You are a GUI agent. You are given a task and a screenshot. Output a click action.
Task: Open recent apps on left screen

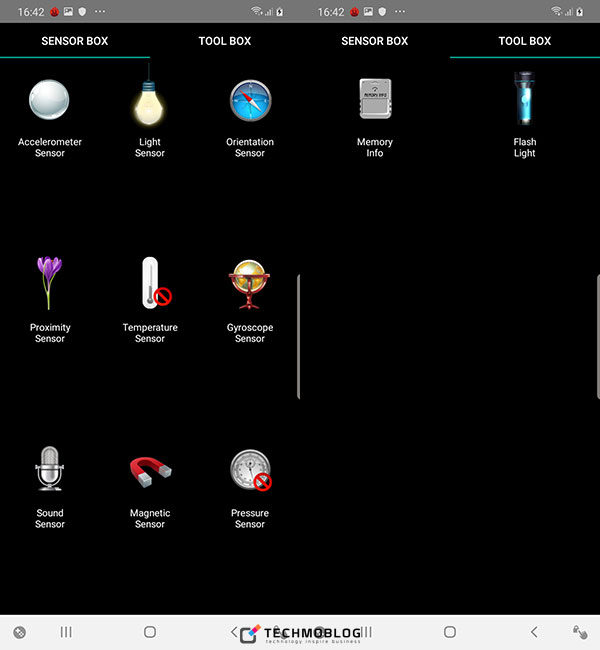click(x=66, y=632)
